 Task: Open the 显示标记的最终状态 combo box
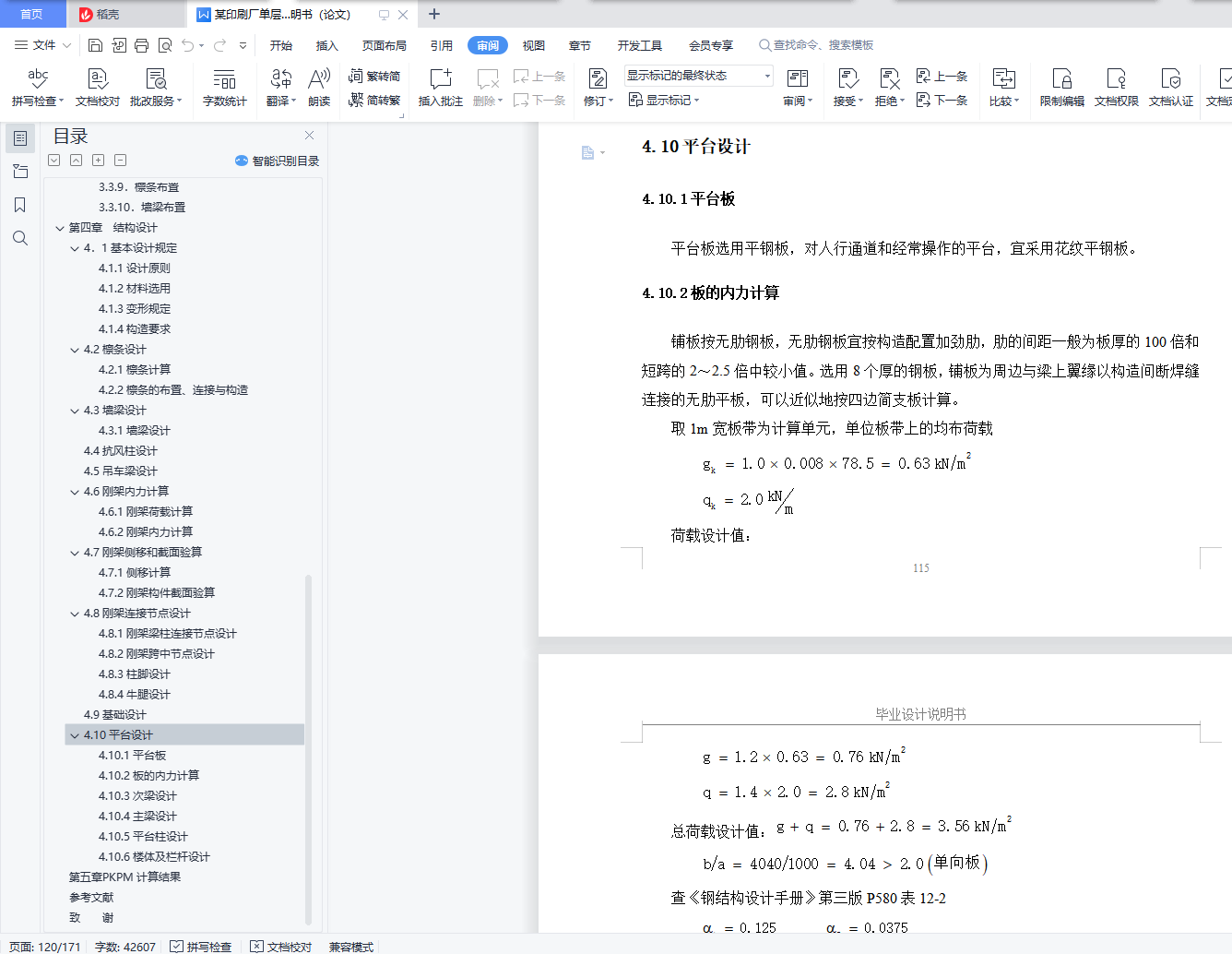(x=699, y=76)
